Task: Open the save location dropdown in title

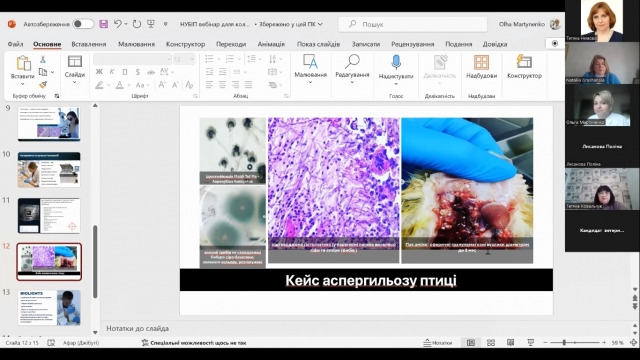Action: 320,24
